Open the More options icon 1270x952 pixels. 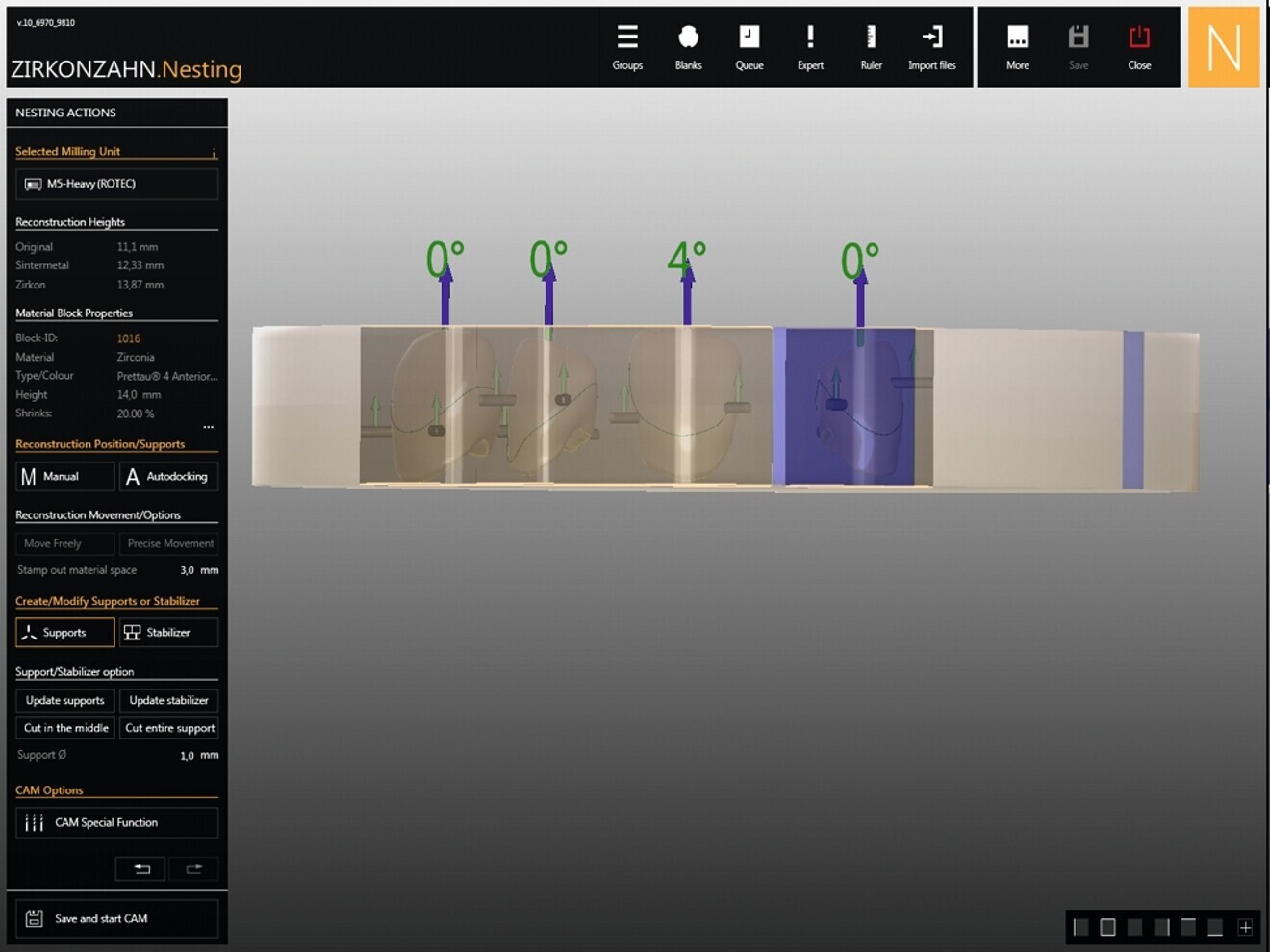[1017, 47]
